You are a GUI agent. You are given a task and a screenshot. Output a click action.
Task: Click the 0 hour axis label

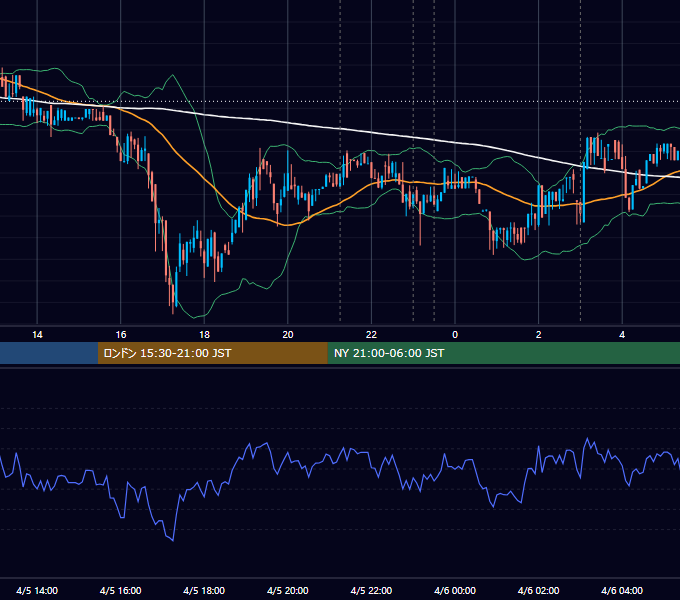click(x=455, y=335)
